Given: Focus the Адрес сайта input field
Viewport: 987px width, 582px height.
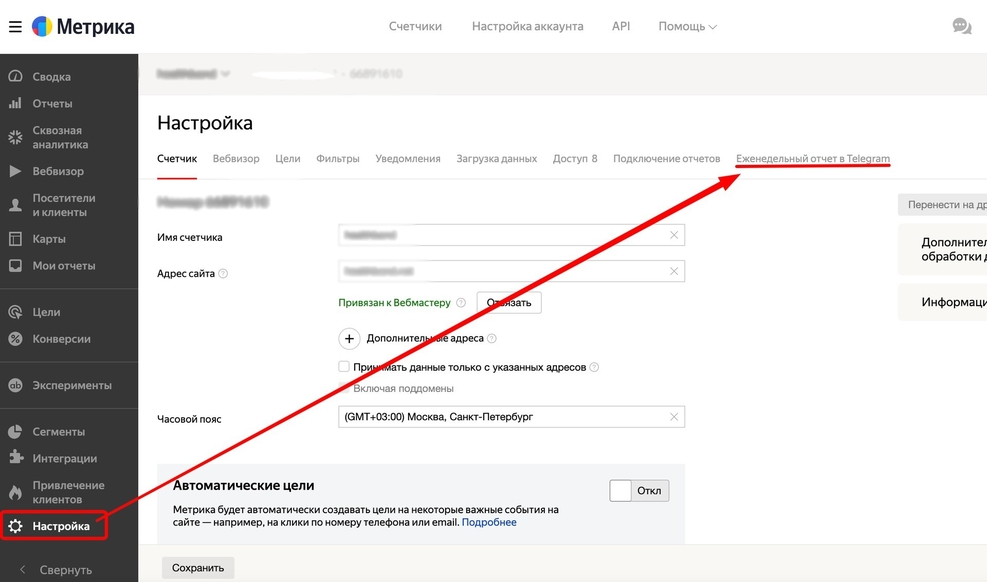Looking at the screenshot, I should [x=511, y=271].
